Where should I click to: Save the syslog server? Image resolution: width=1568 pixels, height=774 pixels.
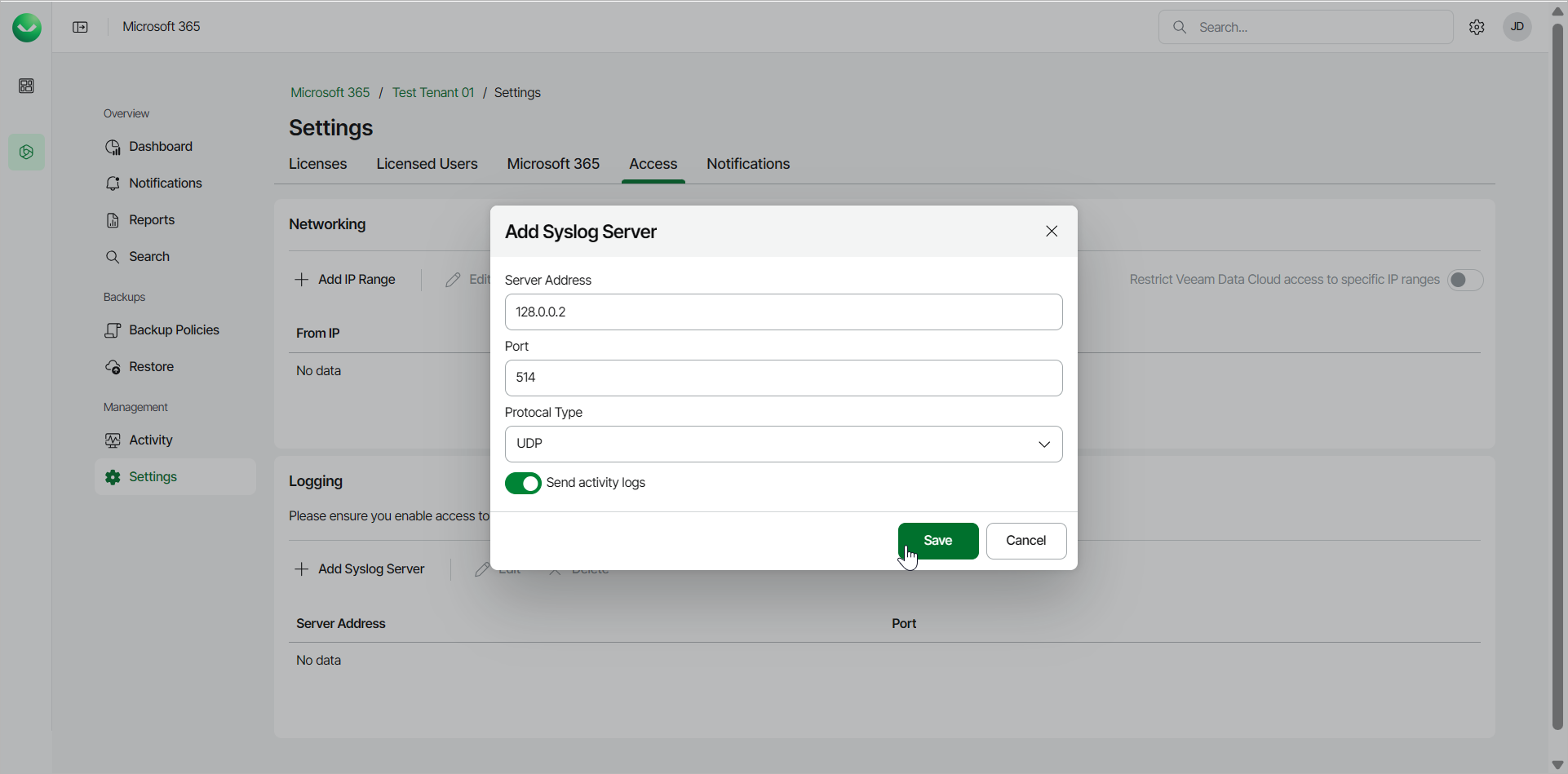point(938,541)
